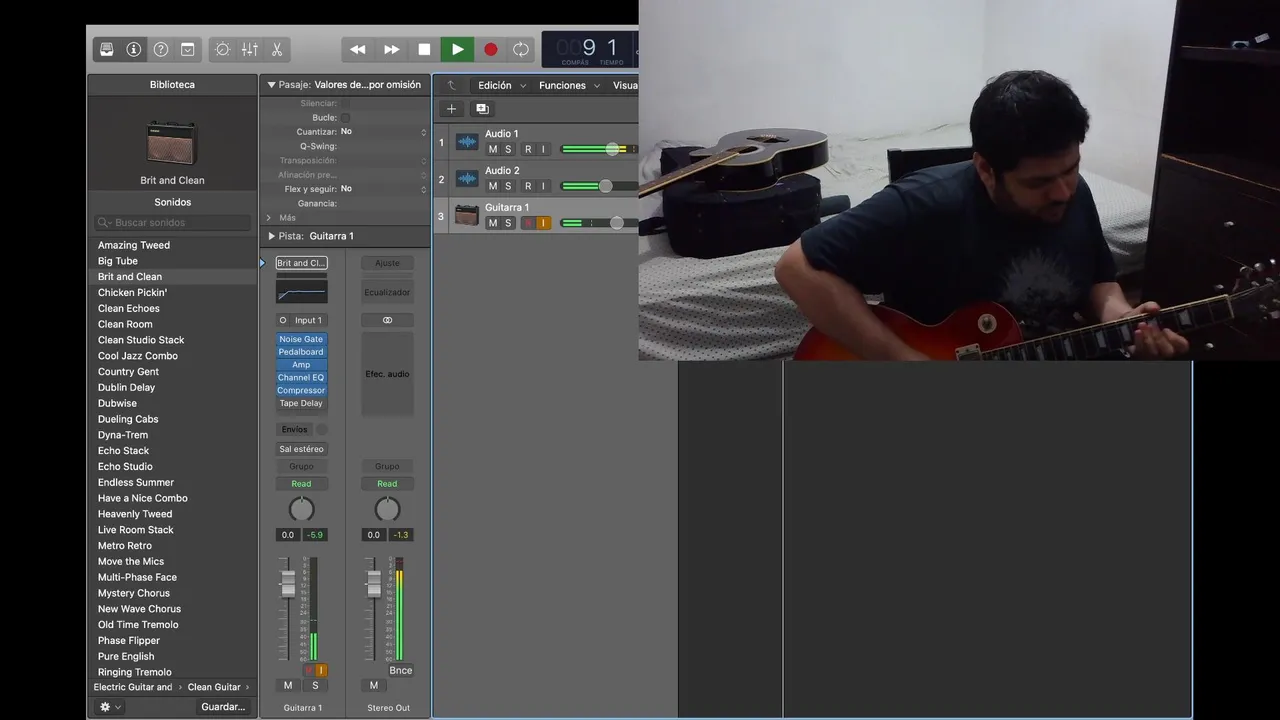
Task: Add a new track with plus icon
Action: click(x=451, y=109)
